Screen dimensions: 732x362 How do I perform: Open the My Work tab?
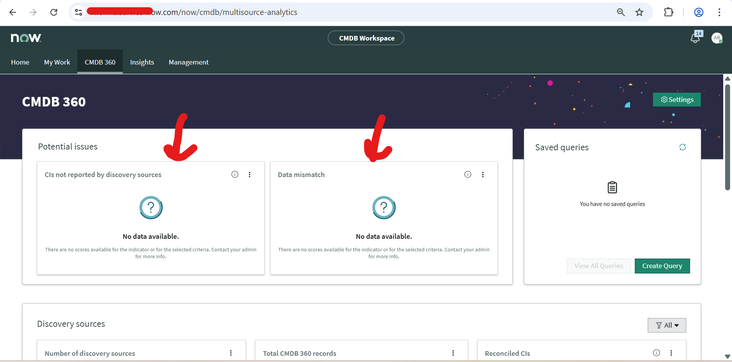click(57, 62)
